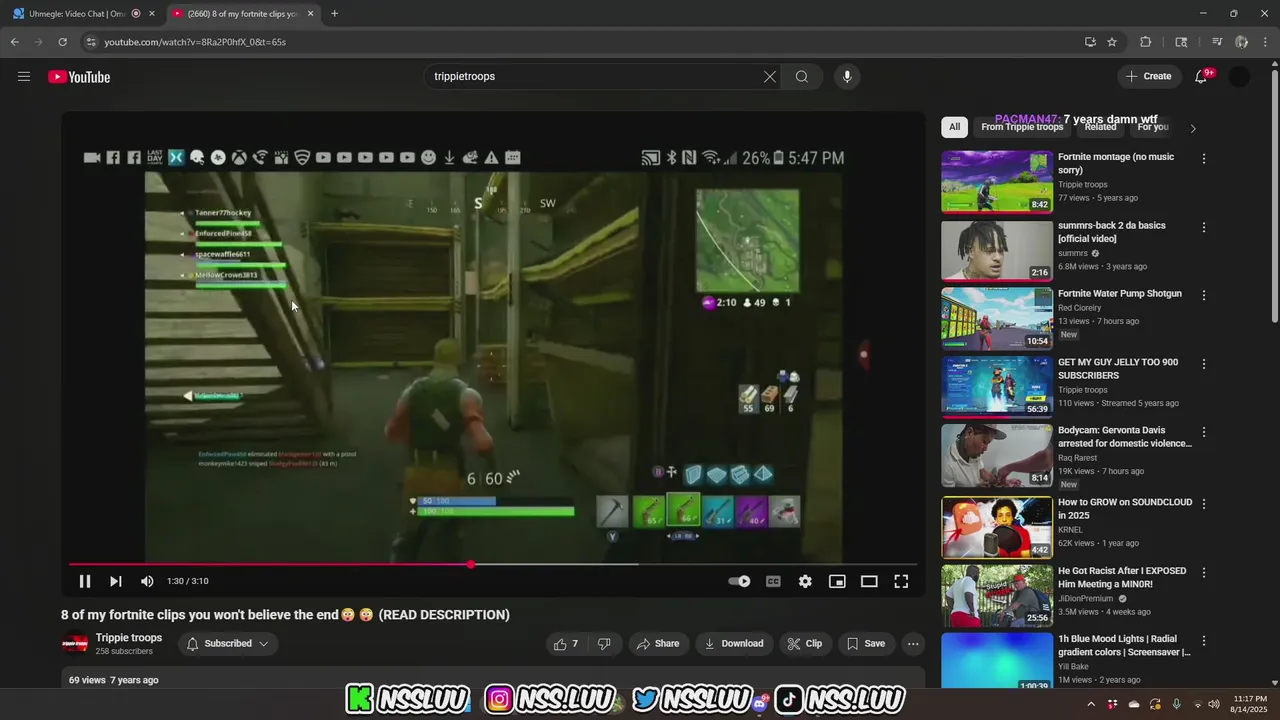Go back in browser history
This screenshot has width=1280, height=720.
tap(14, 42)
